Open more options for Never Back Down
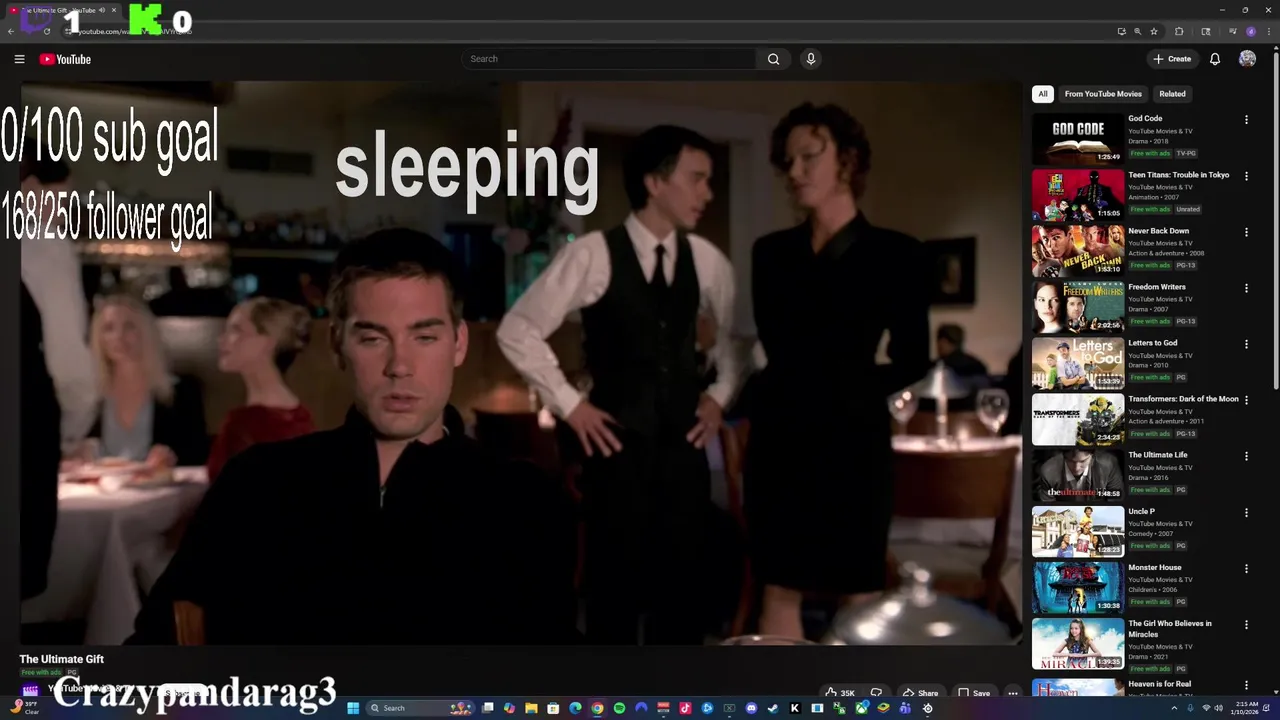Screen dimensions: 1280x720 pyautogui.click(x=1246, y=232)
